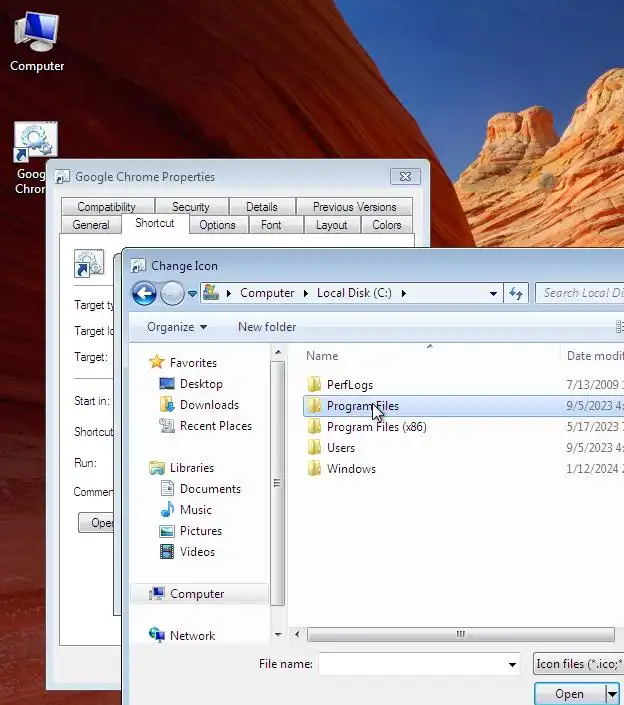Viewport: 624px width, 705px height.
Task: Click the 7/13/2009 date of PerfLogs
Action: coord(595,384)
